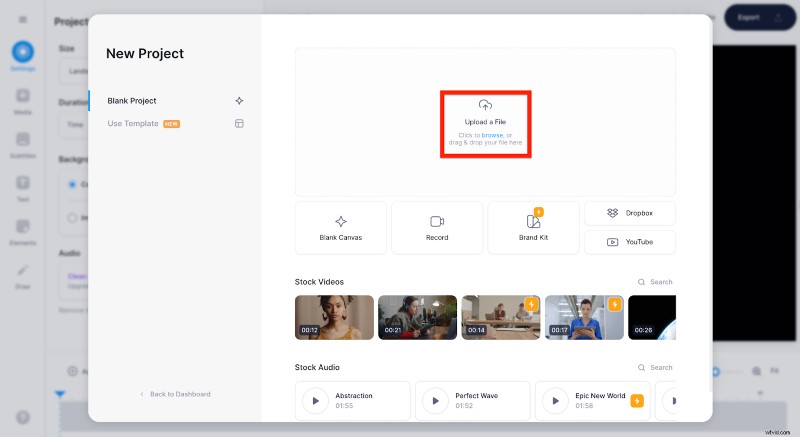Click the YouTube play icon
The width and height of the screenshot is (800, 437).
click(613, 242)
